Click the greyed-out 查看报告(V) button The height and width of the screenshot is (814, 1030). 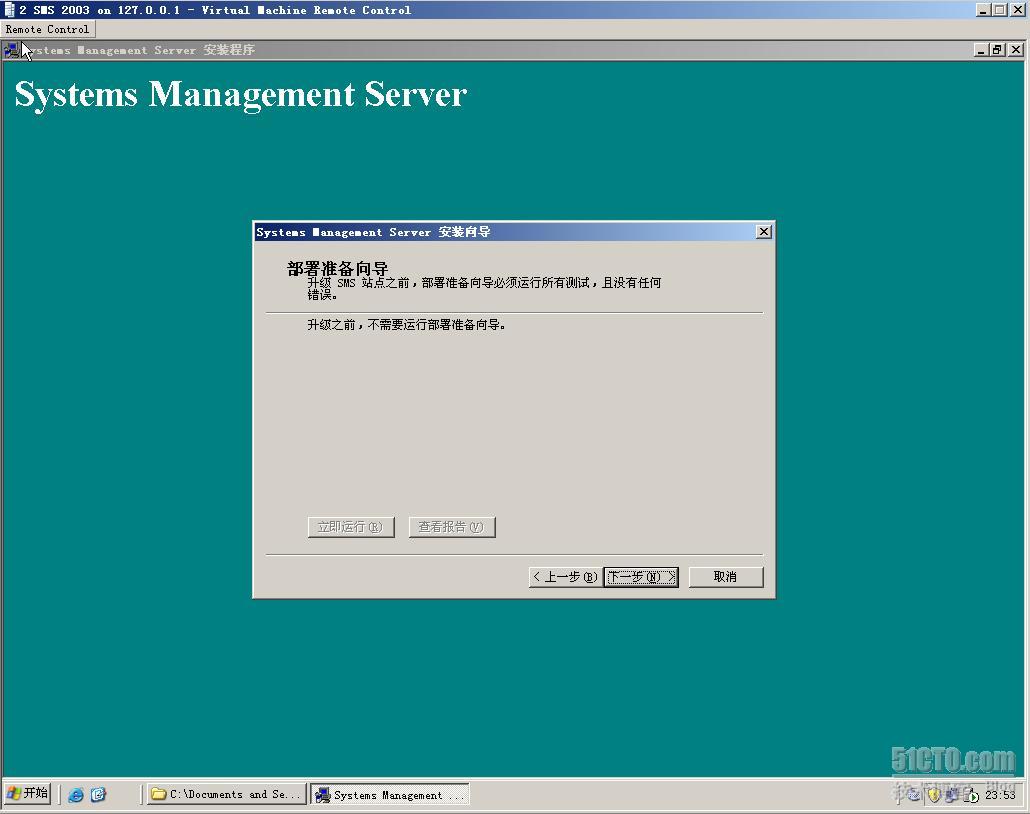[x=452, y=527]
